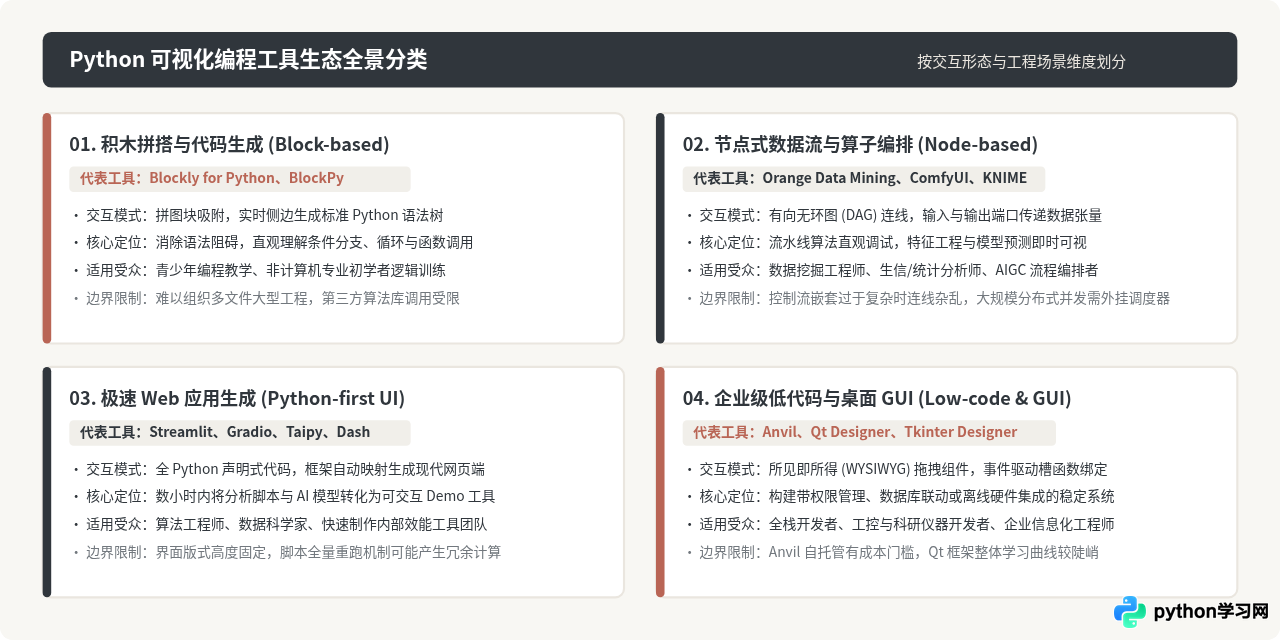Select heading 02. 节点式数据流与算子编排 (Node-based)

point(860,144)
